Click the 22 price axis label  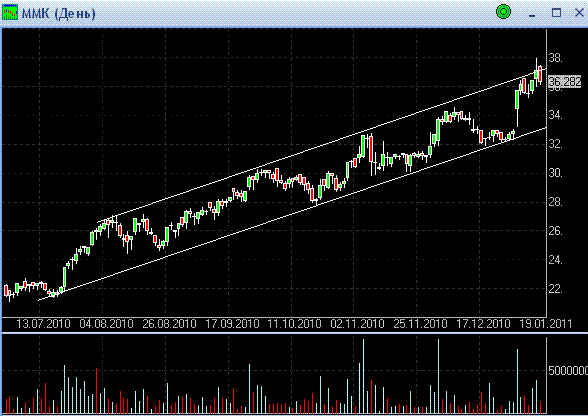point(555,289)
